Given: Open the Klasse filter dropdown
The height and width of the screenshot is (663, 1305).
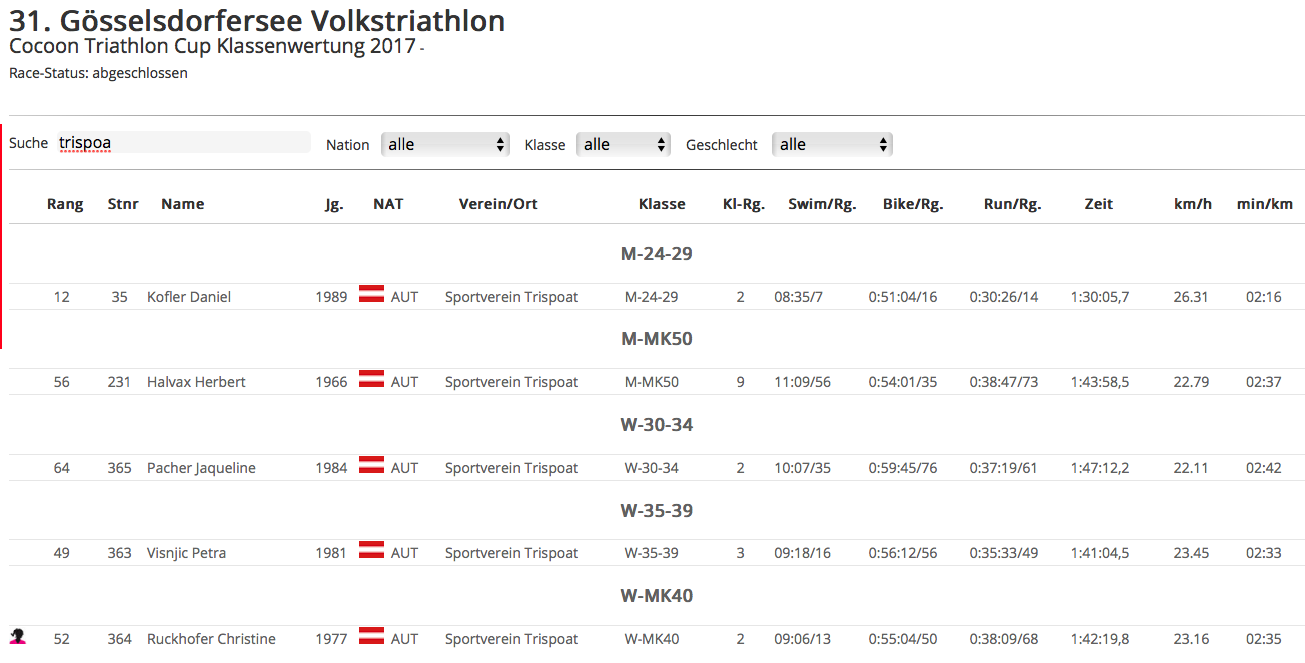Looking at the screenshot, I should [623, 144].
